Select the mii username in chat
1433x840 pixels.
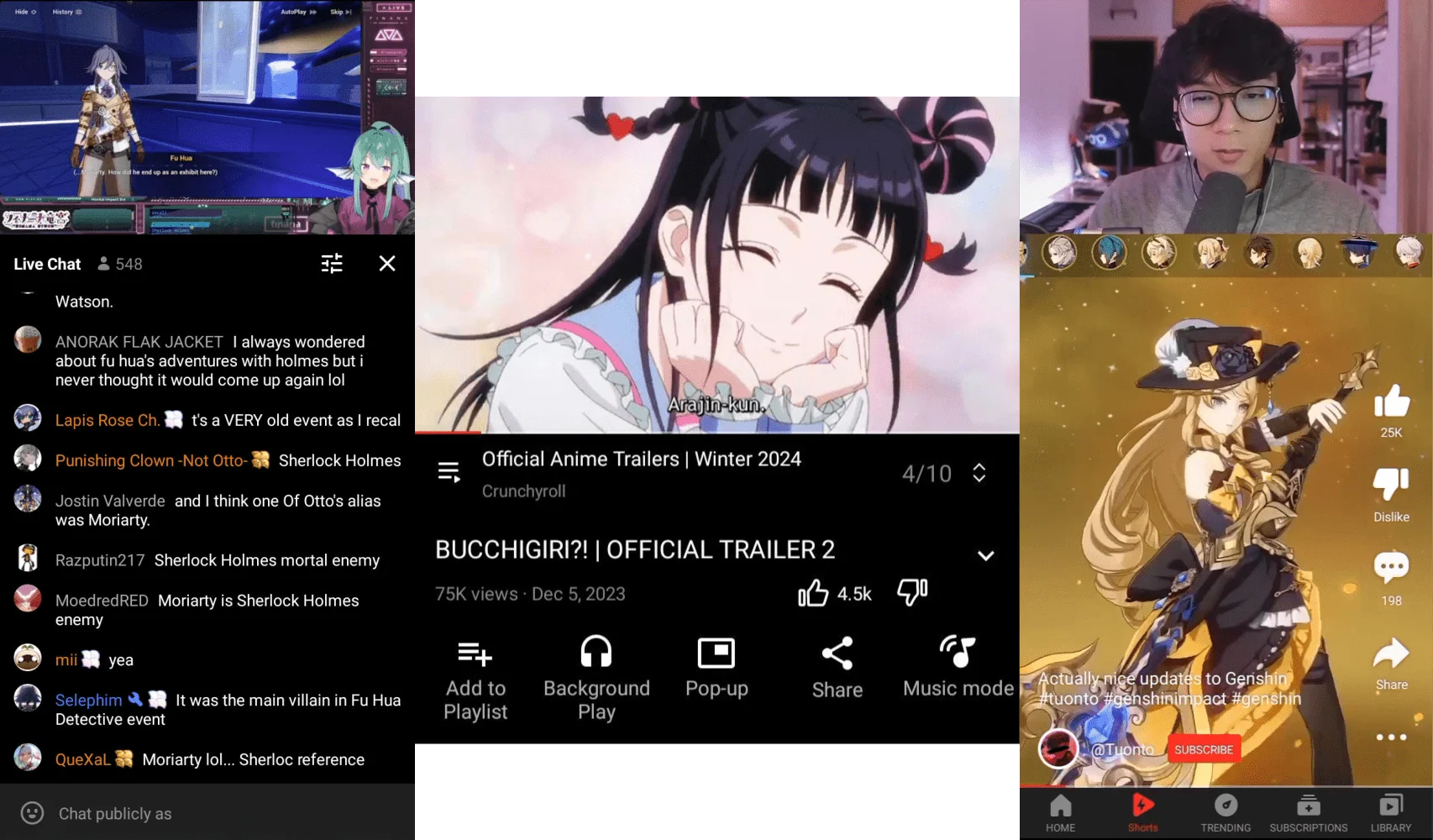tap(66, 660)
